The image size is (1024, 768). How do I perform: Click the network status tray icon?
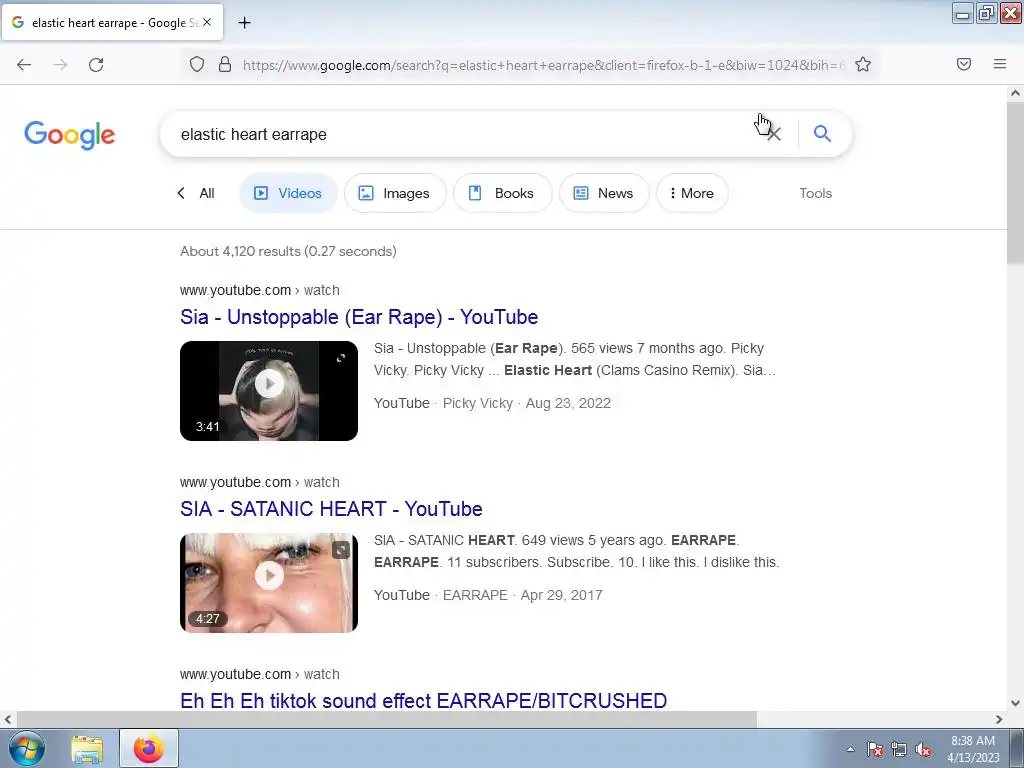coord(899,749)
